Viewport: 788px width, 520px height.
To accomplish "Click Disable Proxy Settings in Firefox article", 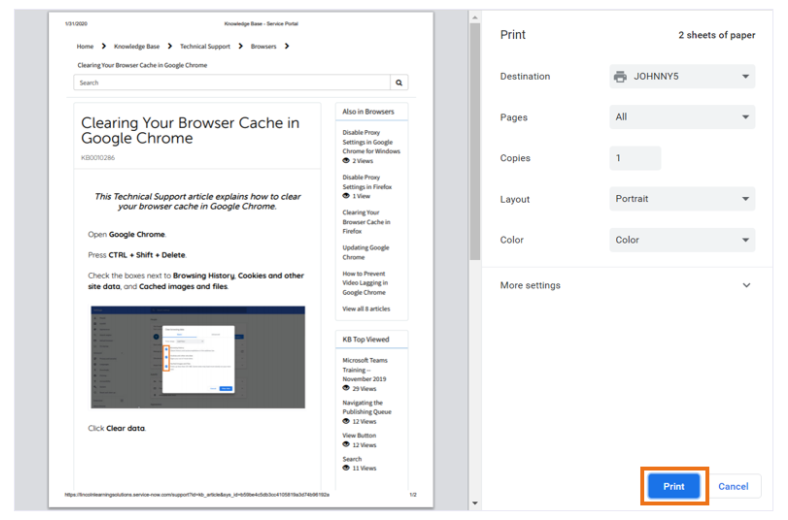I will [367, 182].
